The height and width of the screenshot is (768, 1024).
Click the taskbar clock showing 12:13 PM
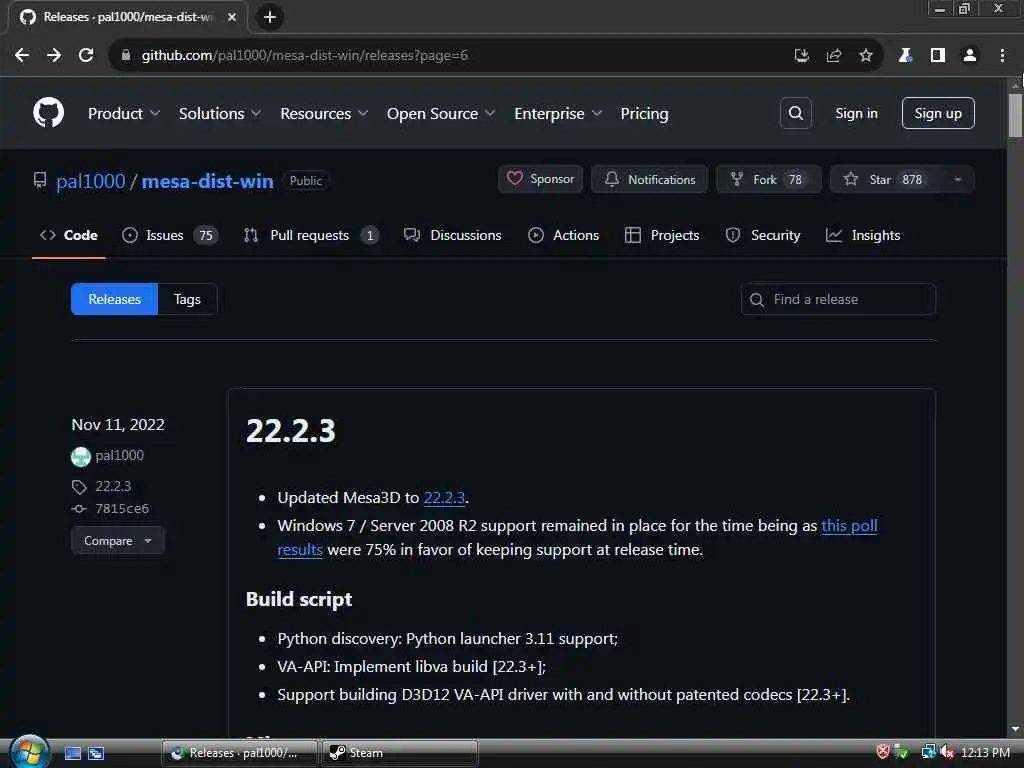coord(985,753)
